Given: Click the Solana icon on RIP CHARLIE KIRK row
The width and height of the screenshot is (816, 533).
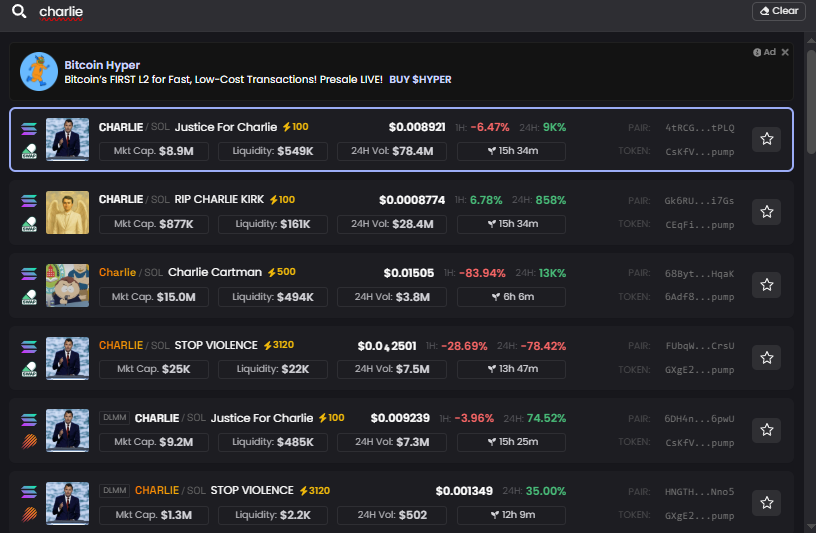Looking at the screenshot, I should pos(29,200).
